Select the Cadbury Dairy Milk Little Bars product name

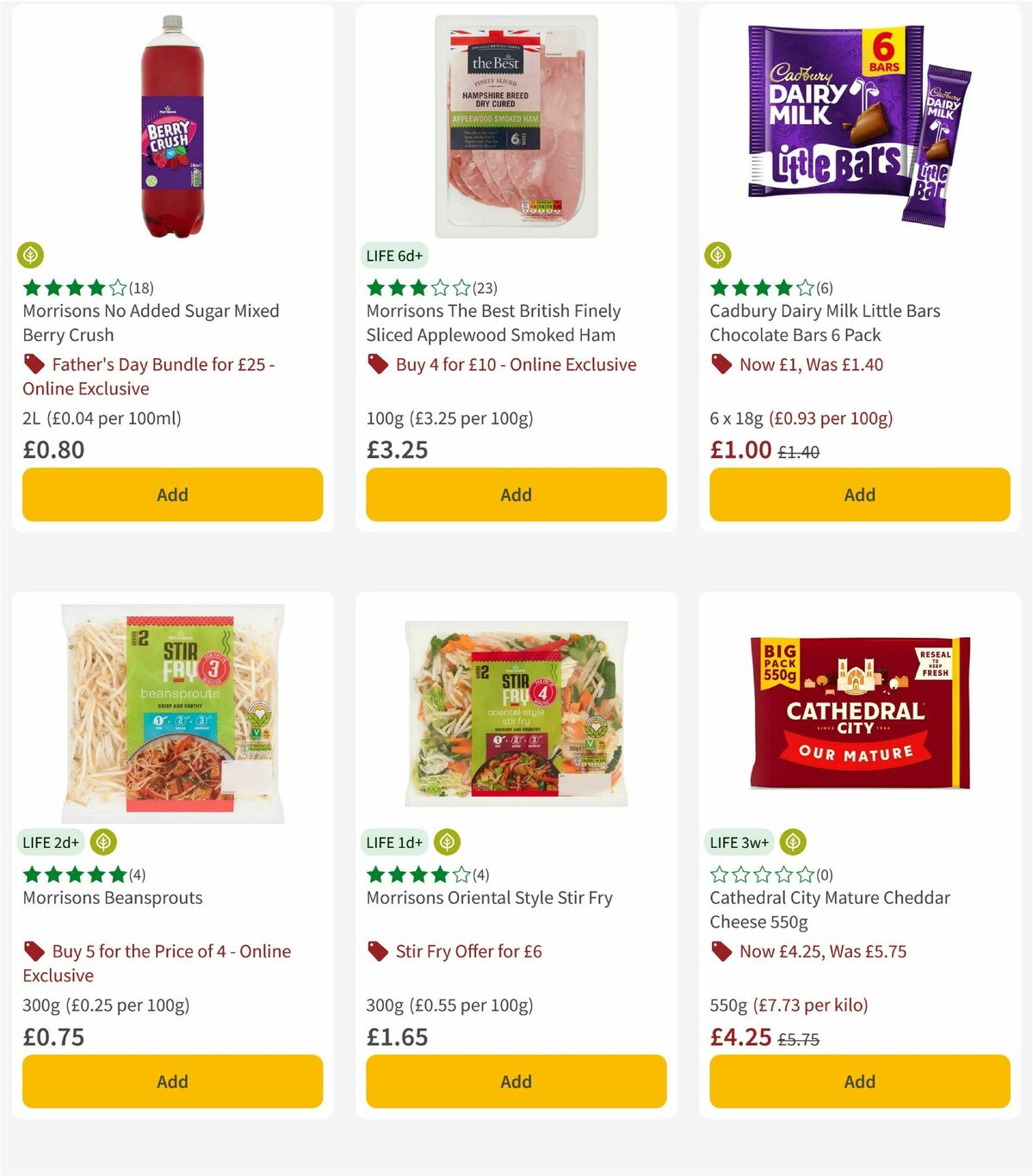(x=825, y=323)
